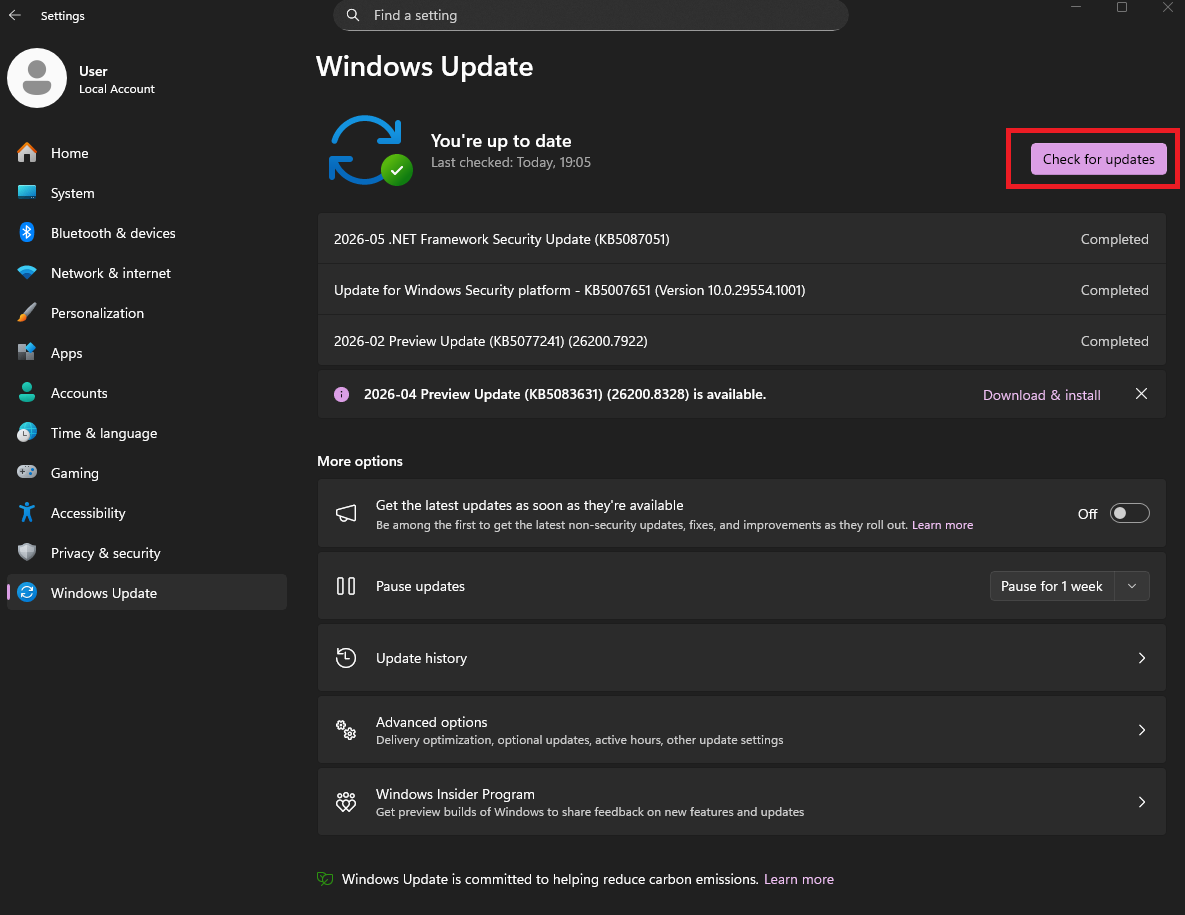The width and height of the screenshot is (1185, 915).
Task: Click the Update history clock icon
Action: [346, 658]
